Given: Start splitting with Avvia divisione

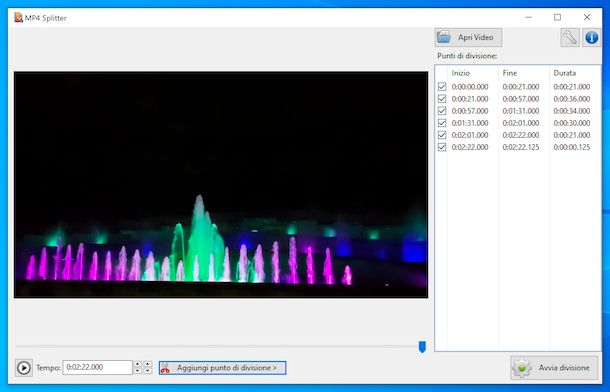Looking at the screenshot, I should tap(554, 368).
